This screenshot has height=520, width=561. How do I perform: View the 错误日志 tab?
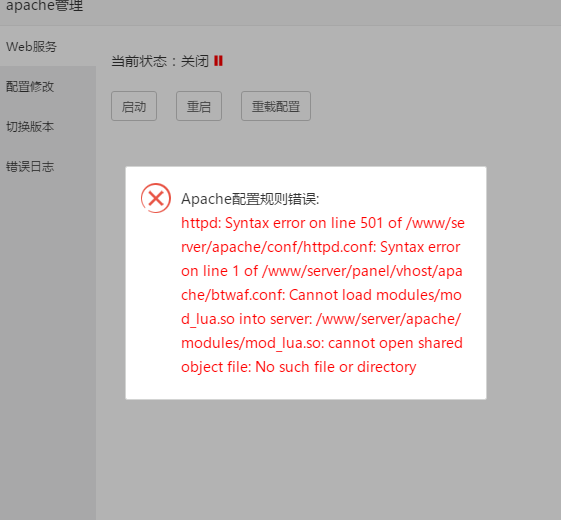pos(48,167)
